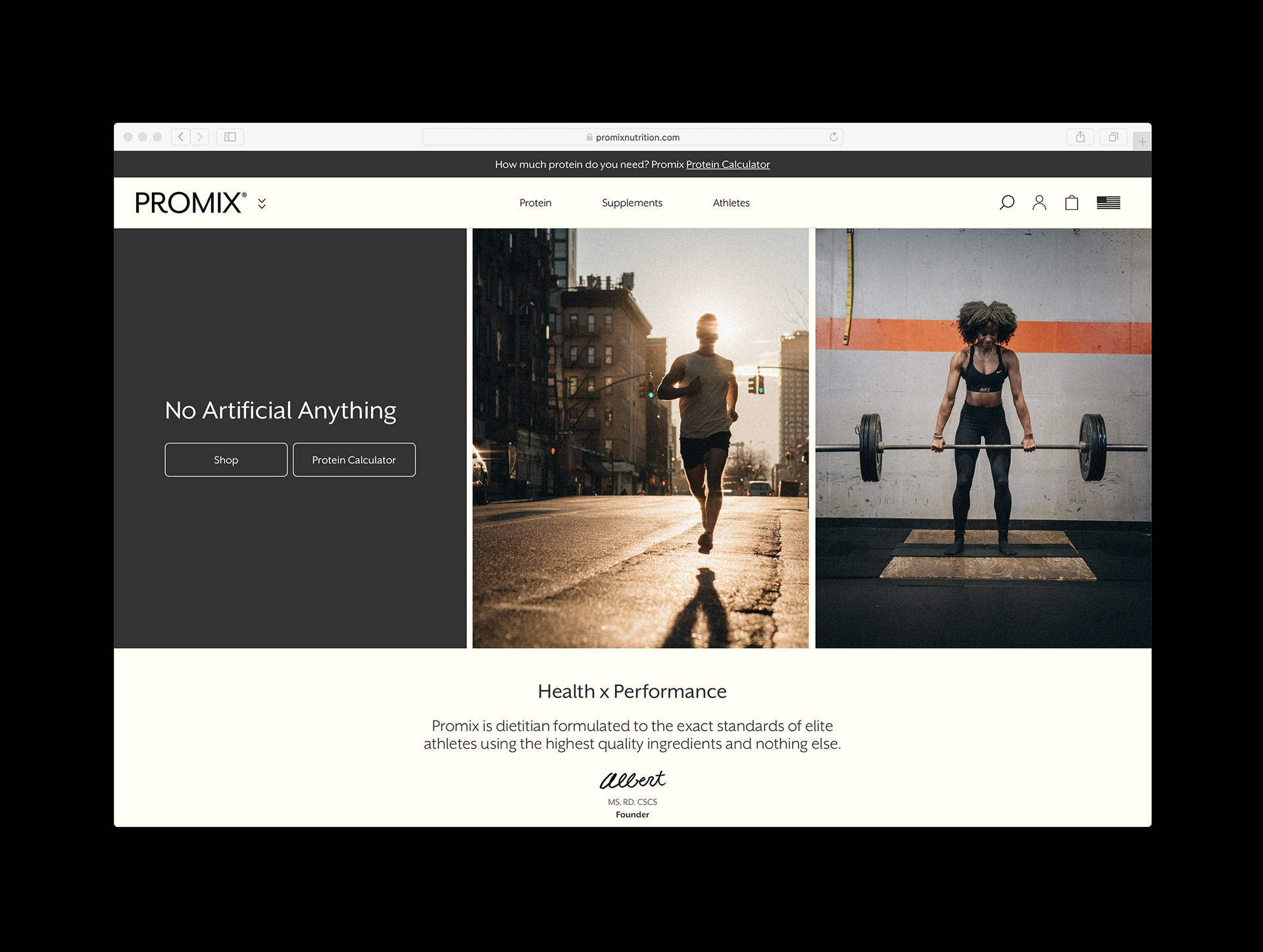This screenshot has width=1263, height=952.
Task: Expand the chevron beside PROMIX logo
Action: [262, 203]
